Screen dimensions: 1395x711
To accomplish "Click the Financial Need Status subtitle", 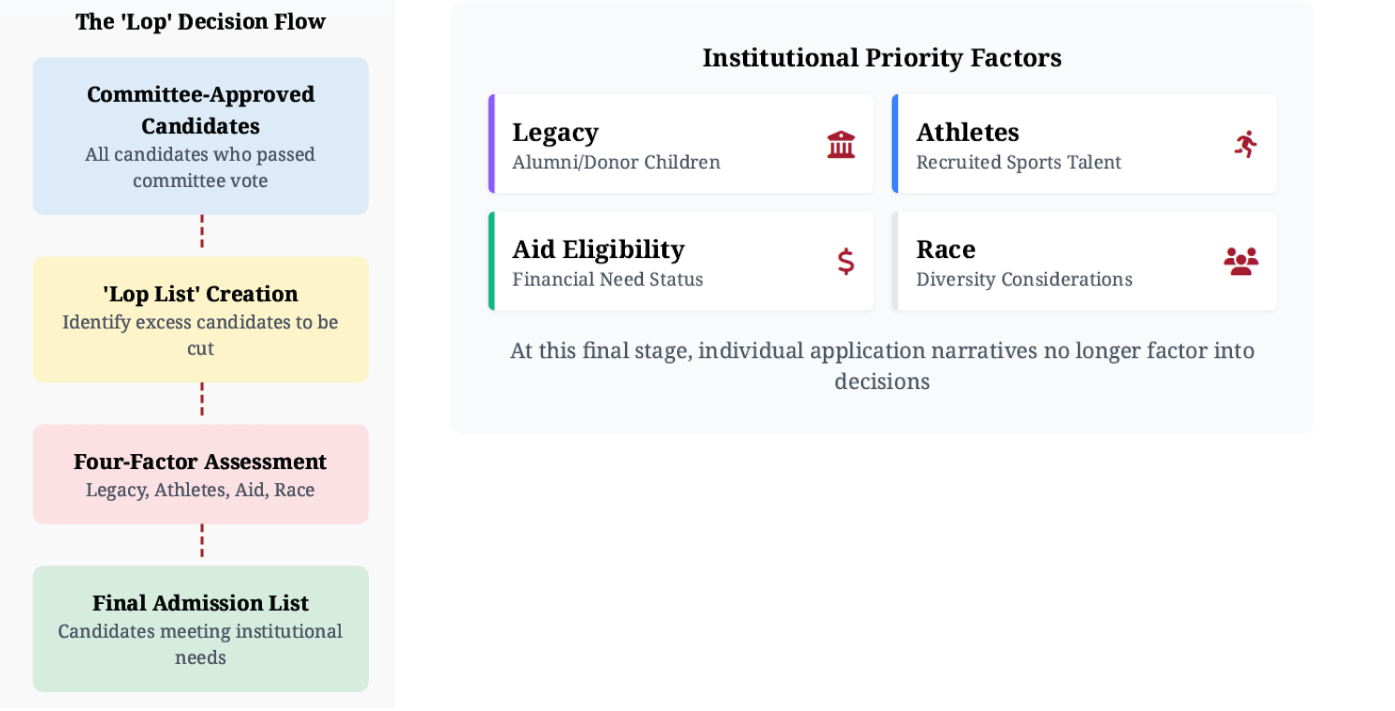I will coord(608,280).
